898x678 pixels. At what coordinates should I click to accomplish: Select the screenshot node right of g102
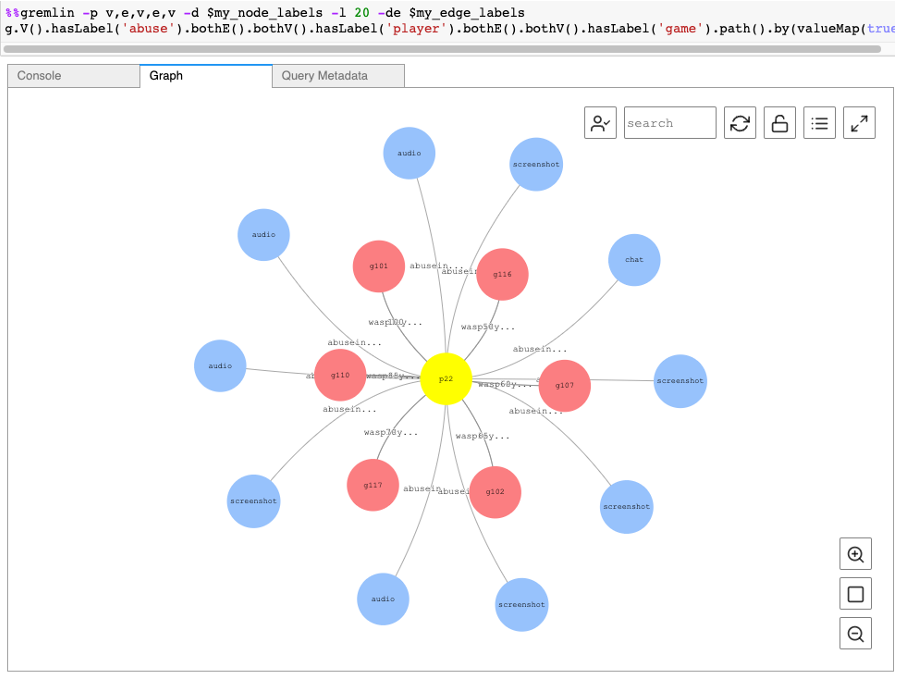(x=627, y=507)
